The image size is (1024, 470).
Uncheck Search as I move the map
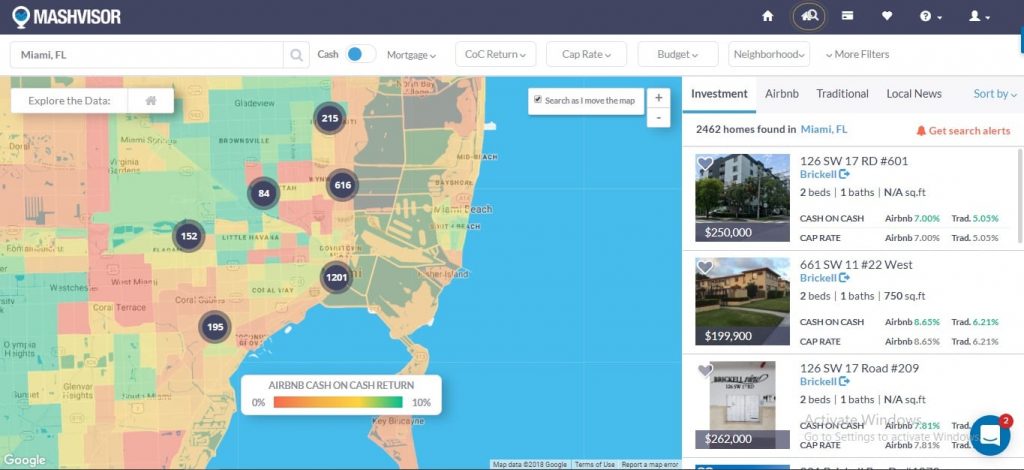tap(538, 100)
